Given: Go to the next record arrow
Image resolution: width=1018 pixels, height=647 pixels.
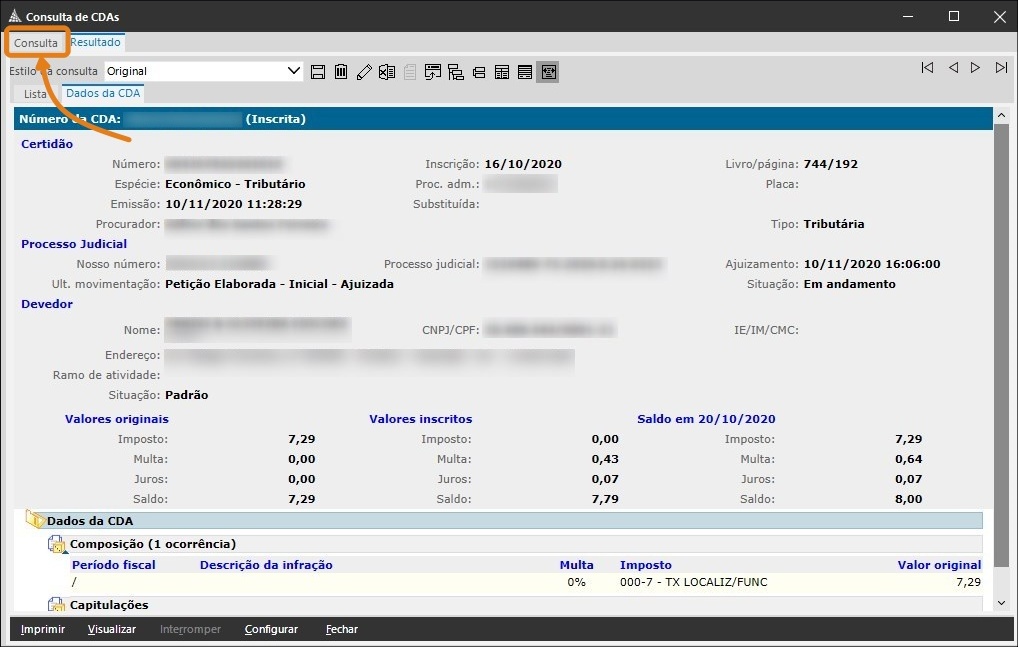Looking at the screenshot, I should point(976,68).
